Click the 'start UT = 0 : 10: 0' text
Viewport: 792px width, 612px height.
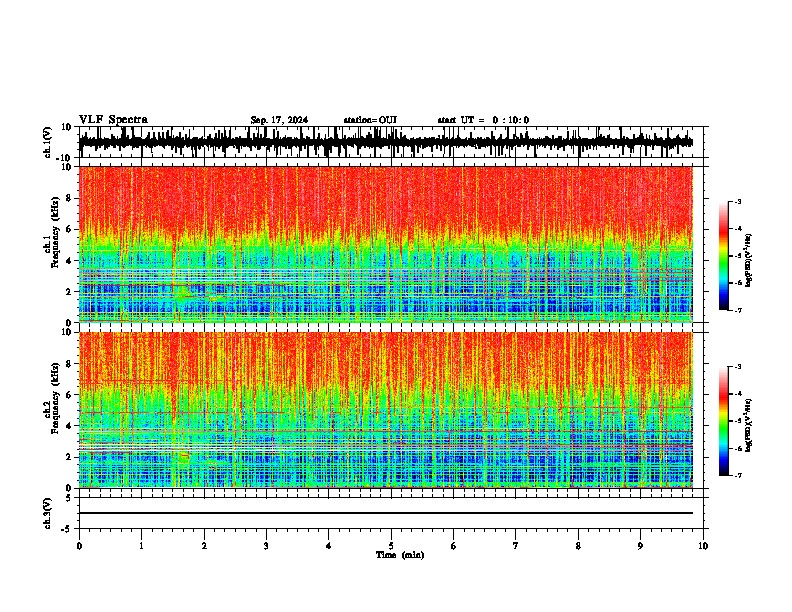click(x=483, y=120)
